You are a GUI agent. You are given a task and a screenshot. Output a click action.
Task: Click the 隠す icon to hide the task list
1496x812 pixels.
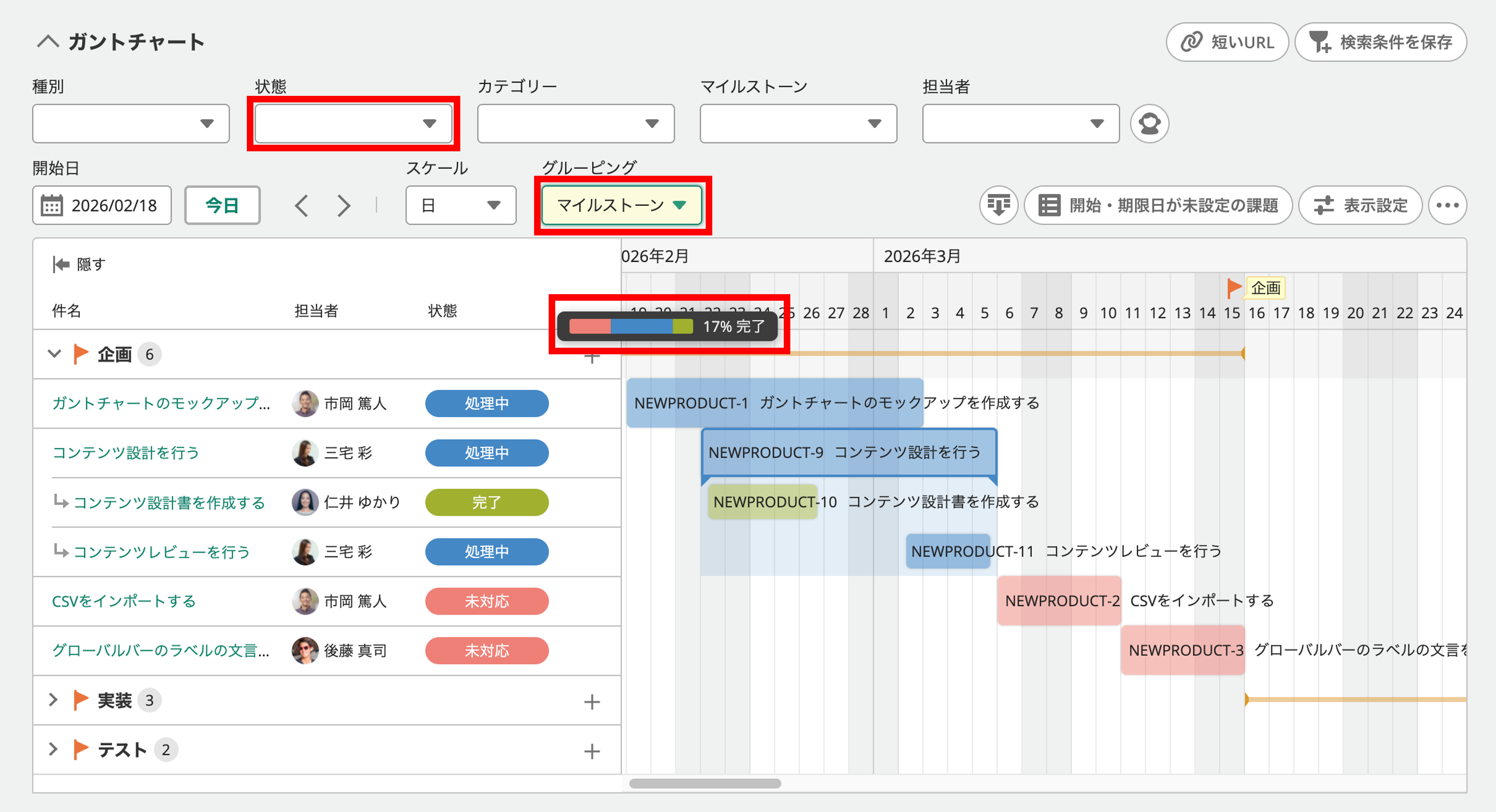tap(62, 264)
